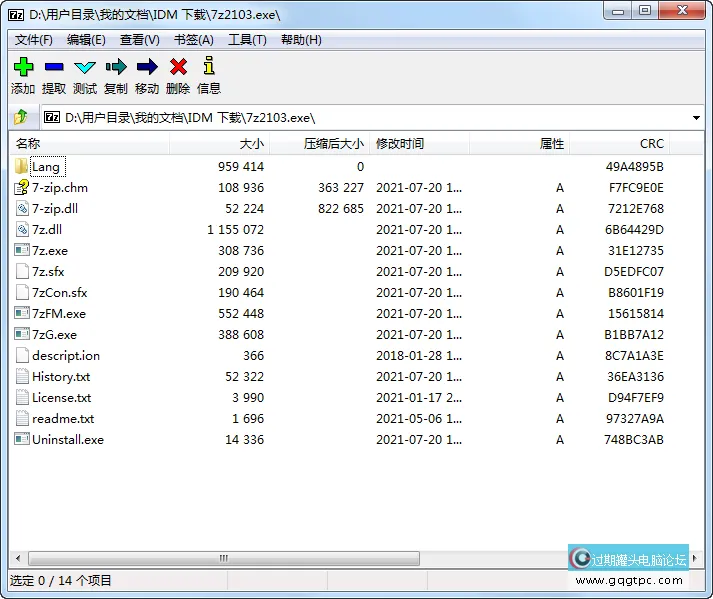
Task: Click the scrollbar right arrow
Action: coord(695,558)
